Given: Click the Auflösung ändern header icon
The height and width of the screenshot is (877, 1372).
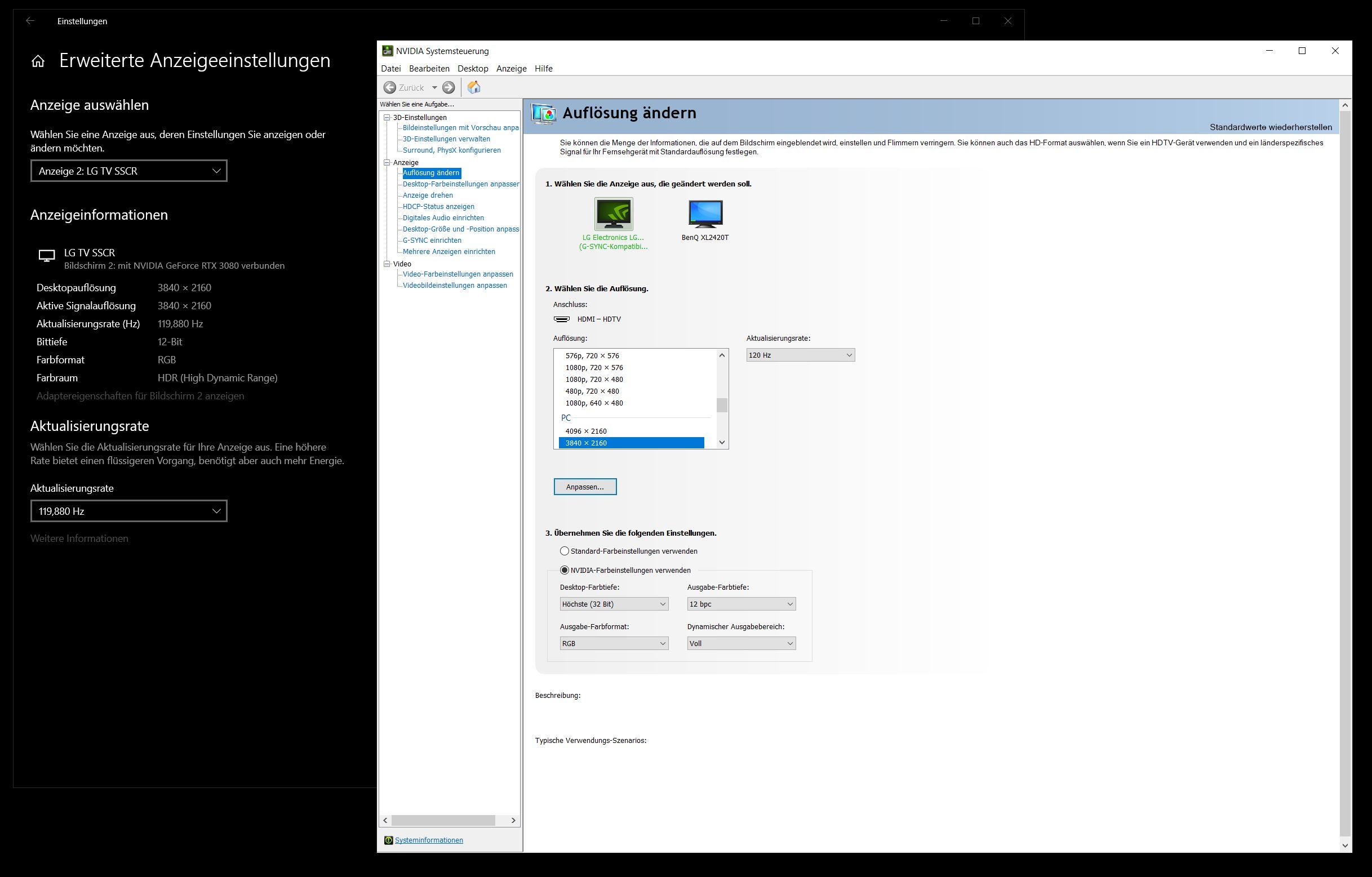Looking at the screenshot, I should (x=544, y=113).
